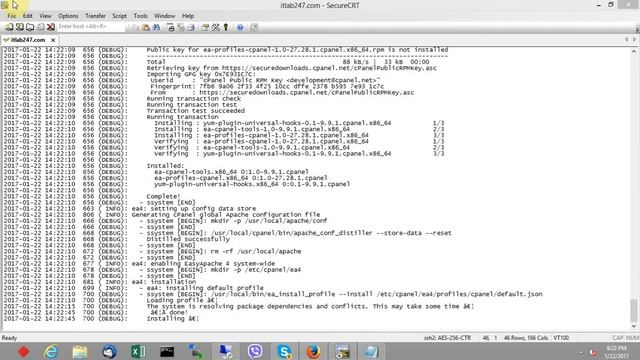Open Find with the binoculars icon
The width and height of the screenshot is (640, 360).
156,27
